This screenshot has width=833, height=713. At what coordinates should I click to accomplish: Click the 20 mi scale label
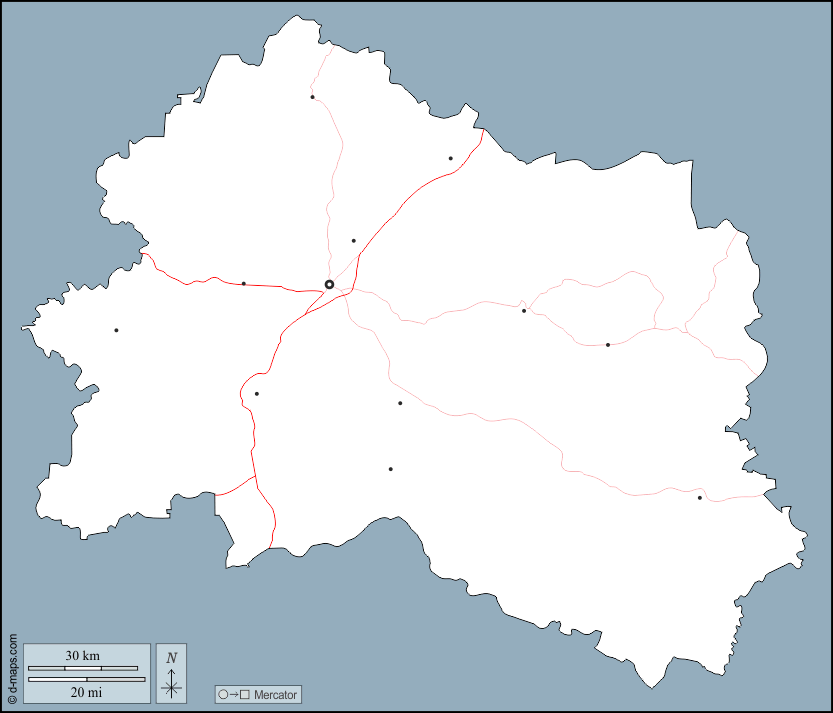click(83, 691)
